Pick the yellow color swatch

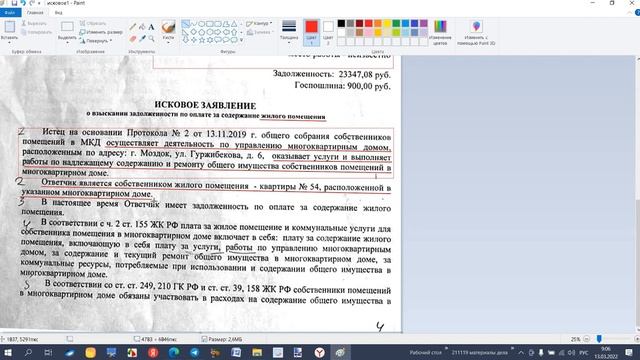pyautogui.click(x=387, y=23)
